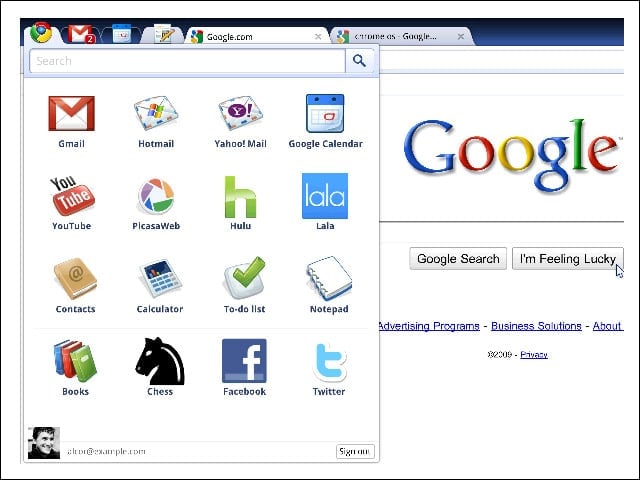
Task: Open the Lala music app
Action: click(325, 196)
